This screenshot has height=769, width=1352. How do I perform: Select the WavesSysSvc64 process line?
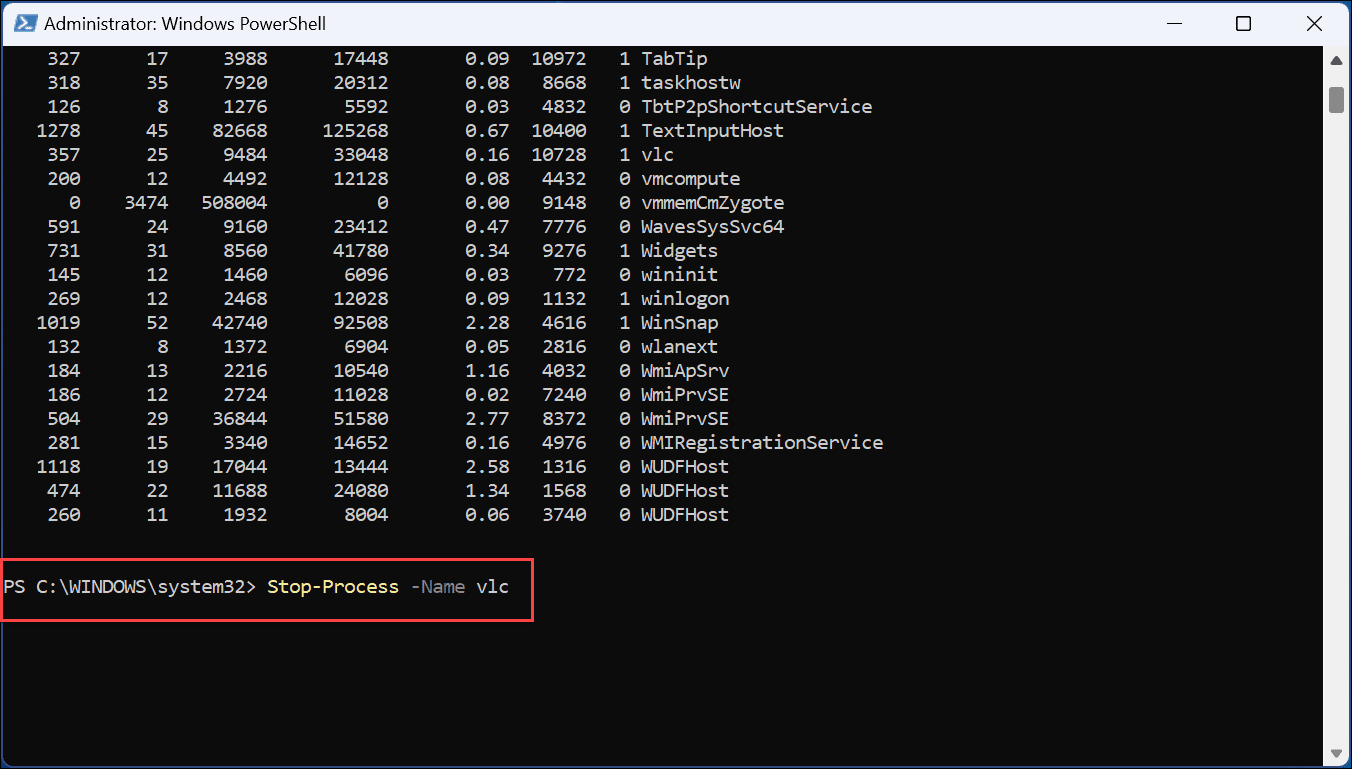(713, 226)
